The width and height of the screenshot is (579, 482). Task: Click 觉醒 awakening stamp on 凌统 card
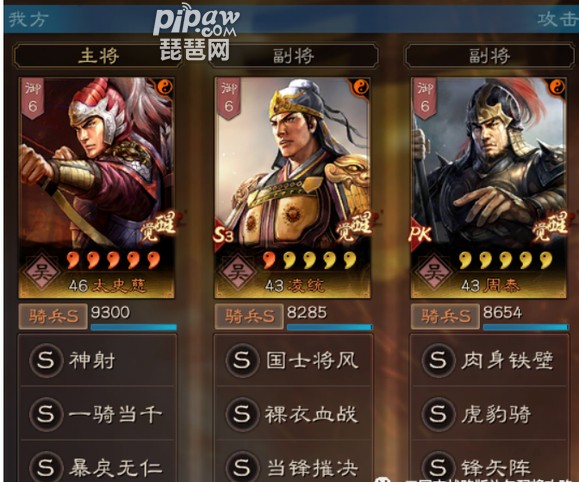[x=354, y=226]
